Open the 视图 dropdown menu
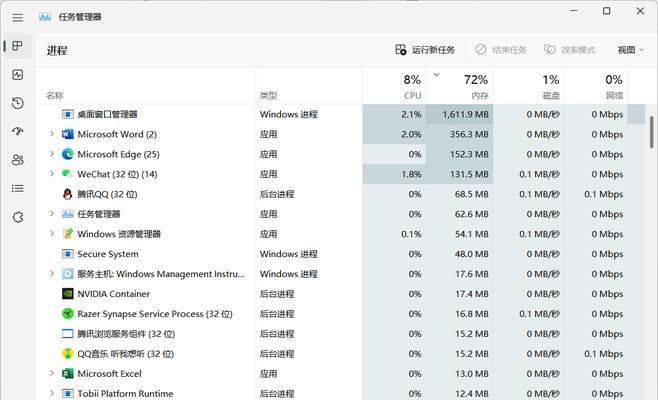The width and height of the screenshot is (658, 400). [630, 50]
